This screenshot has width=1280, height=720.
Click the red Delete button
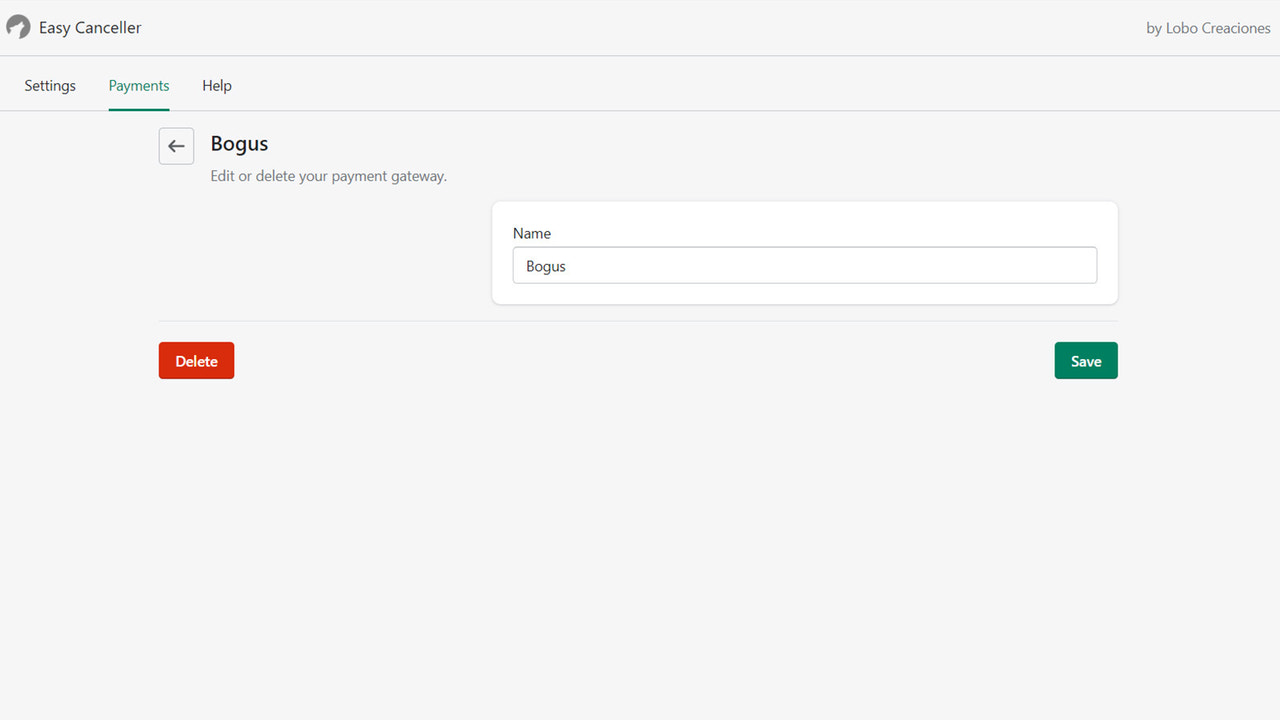click(x=196, y=360)
